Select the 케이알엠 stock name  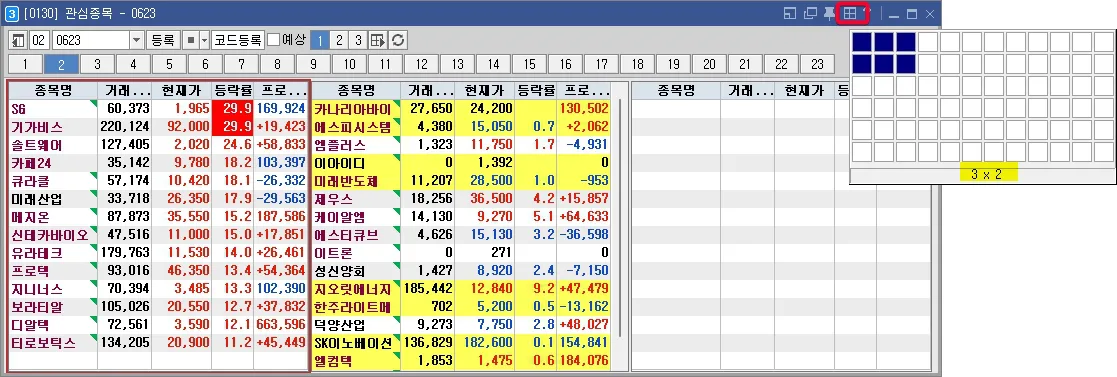click(x=341, y=217)
